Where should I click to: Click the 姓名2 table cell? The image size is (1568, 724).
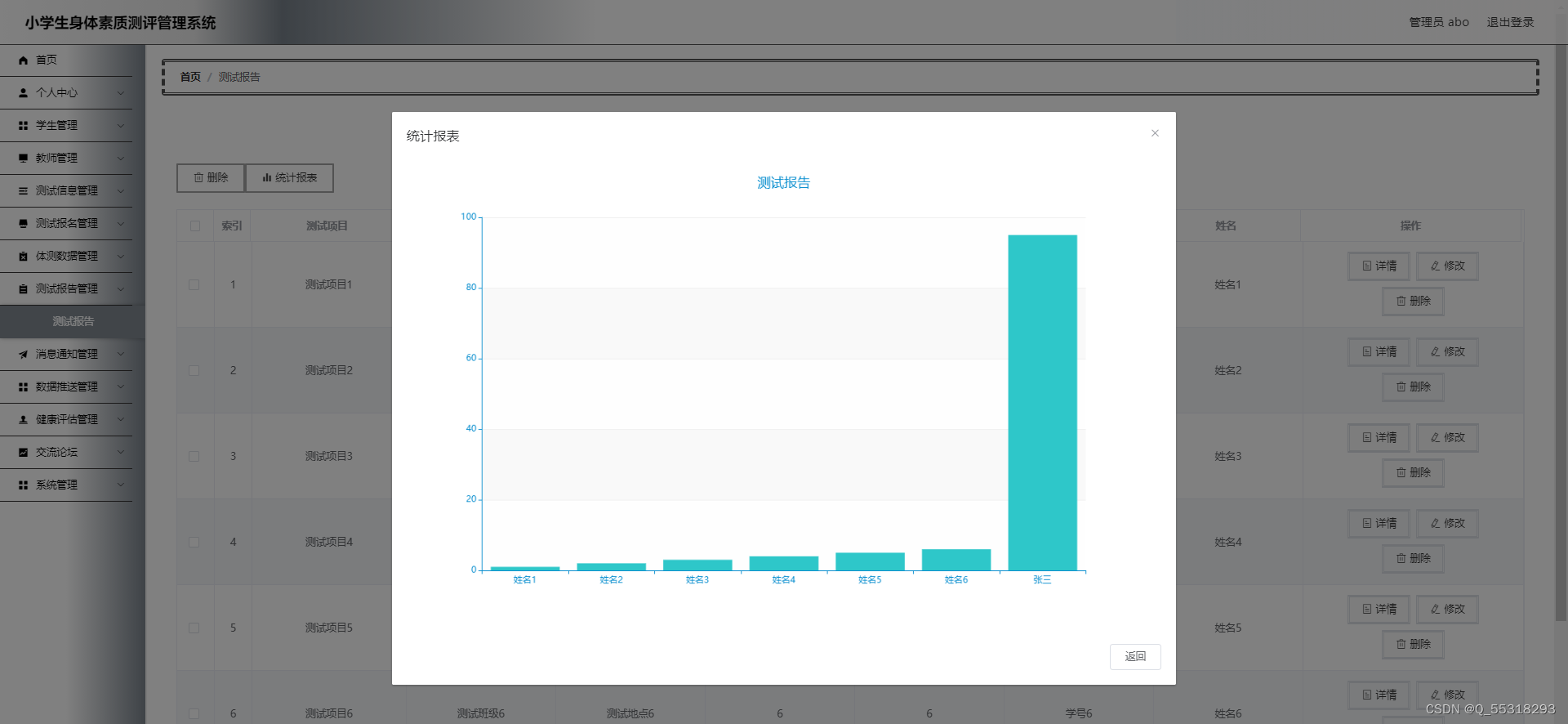1227,370
